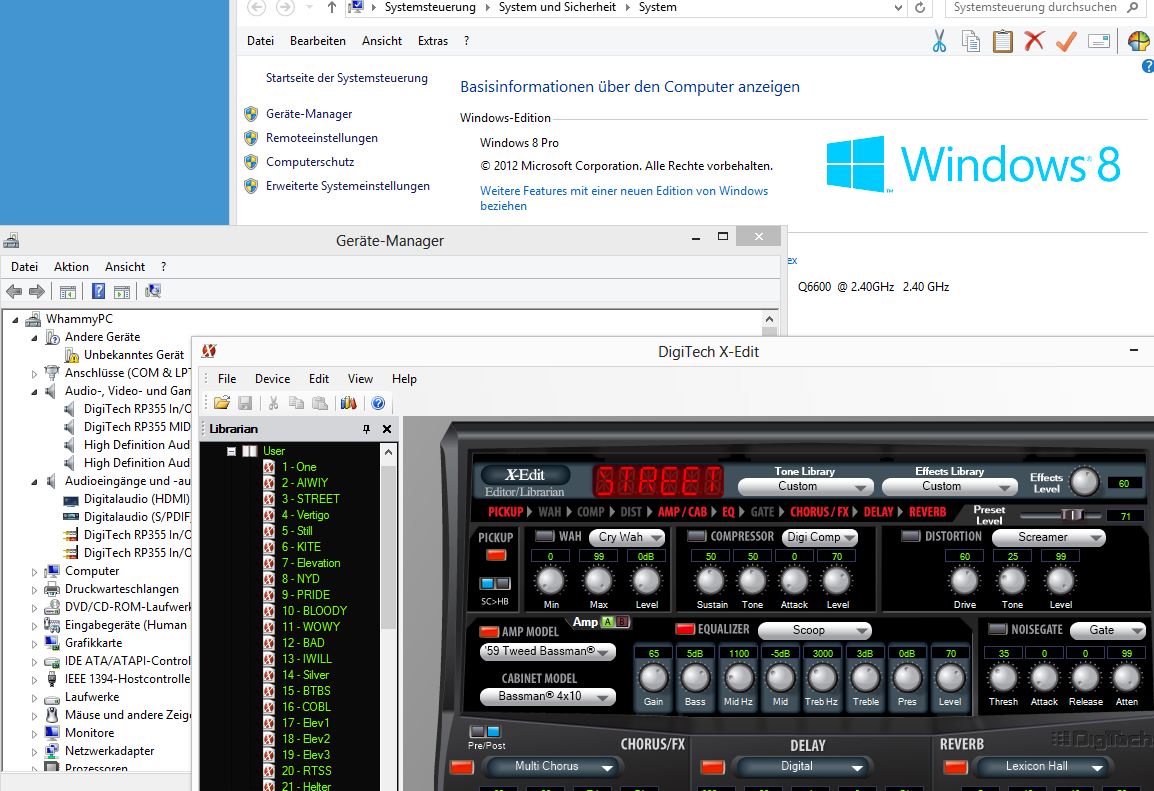
Task: Click the Computerschutz link
Action: click(x=310, y=162)
